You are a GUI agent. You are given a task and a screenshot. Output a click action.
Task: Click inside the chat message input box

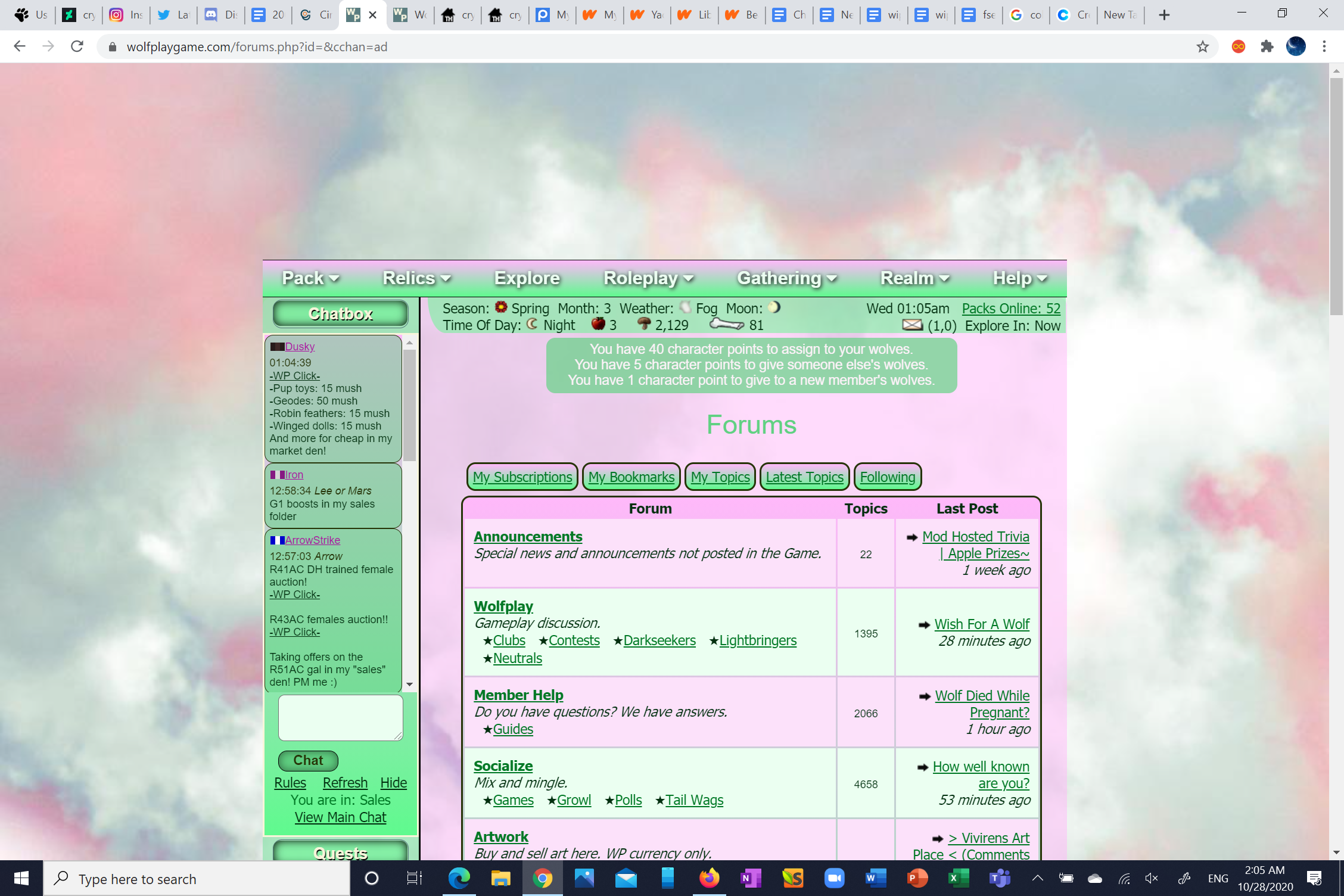pyautogui.click(x=340, y=718)
